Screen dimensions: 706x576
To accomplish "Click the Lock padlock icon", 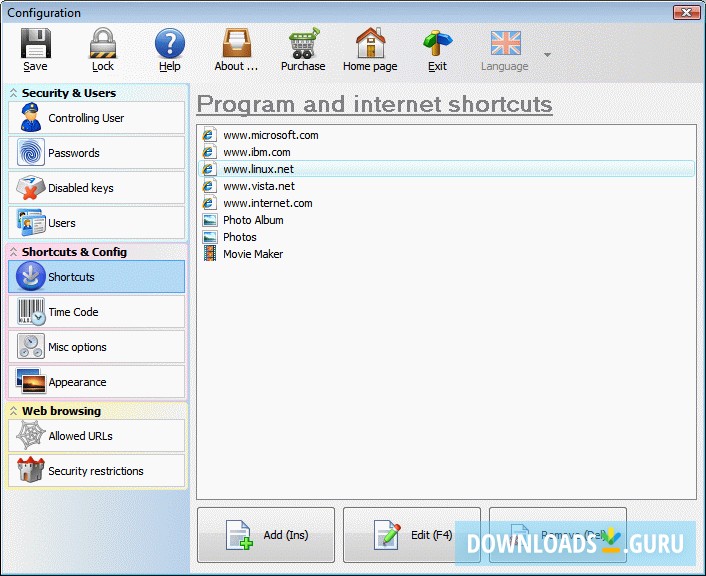I will [103, 43].
